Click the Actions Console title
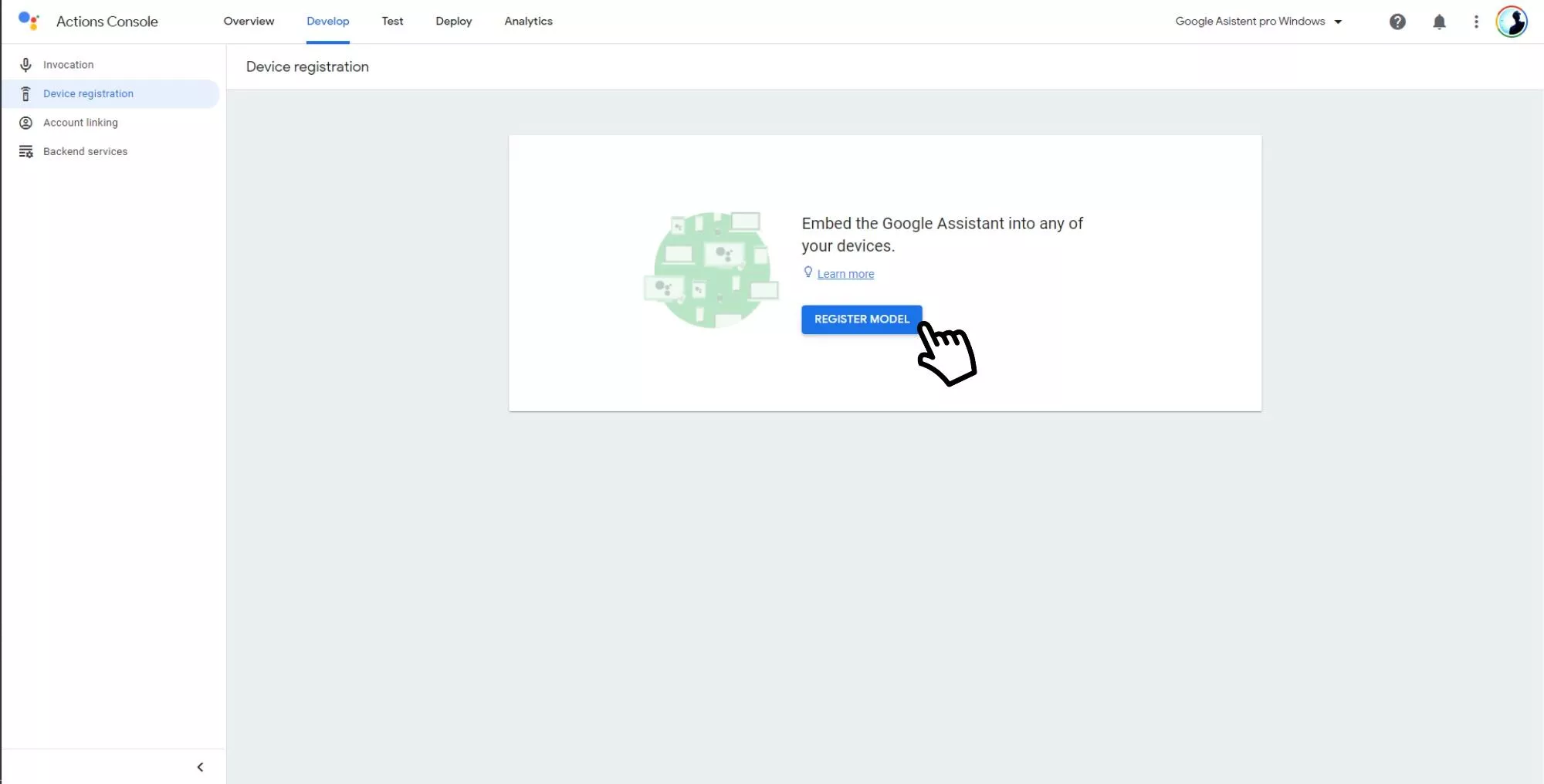Image resolution: width=1544 pixels, height=784 pixels. point(107,22)
